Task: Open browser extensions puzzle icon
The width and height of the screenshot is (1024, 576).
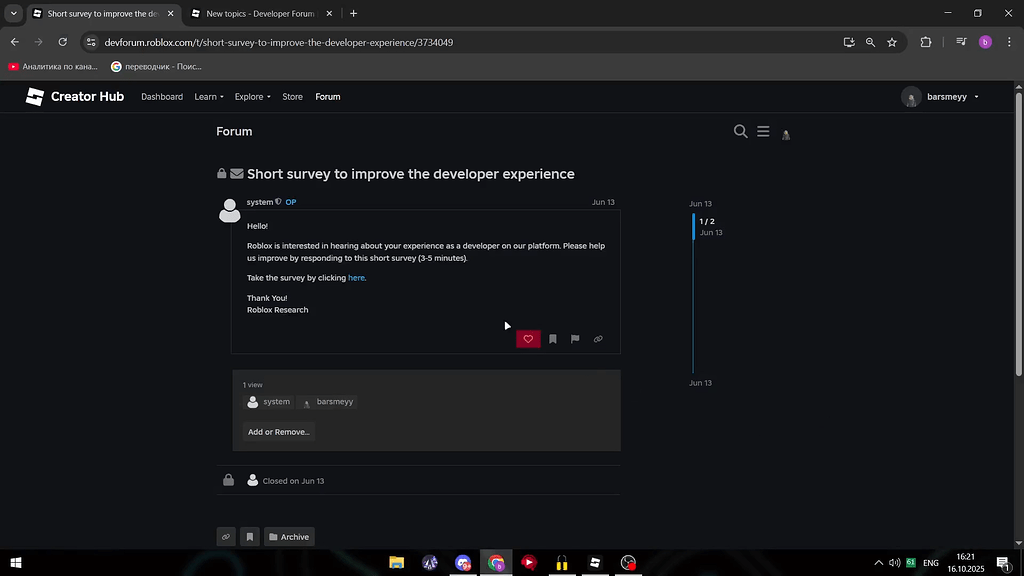Action: tap(925, 42)
